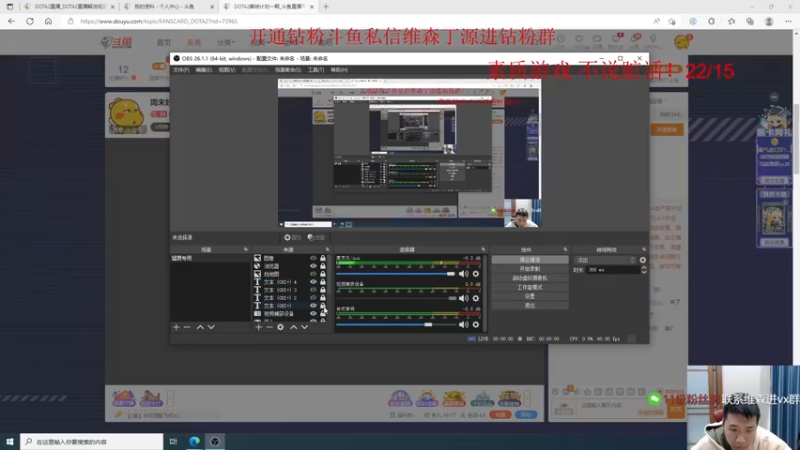Open 工具(T) Tools menu in OBS
800x450 pixels.
[x=316, y=70]
